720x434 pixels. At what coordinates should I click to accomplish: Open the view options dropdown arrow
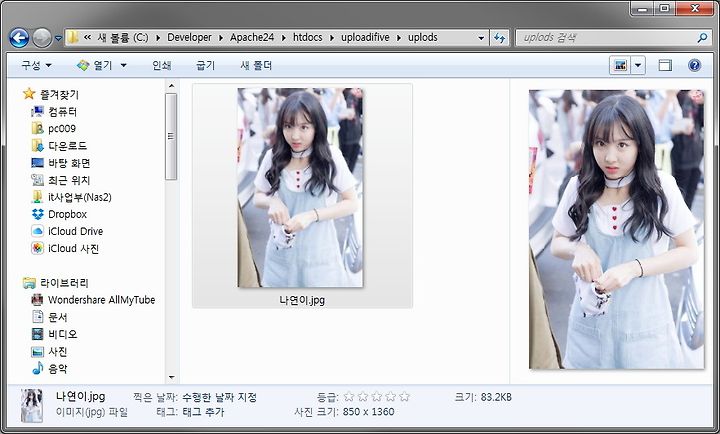(638, 65)
